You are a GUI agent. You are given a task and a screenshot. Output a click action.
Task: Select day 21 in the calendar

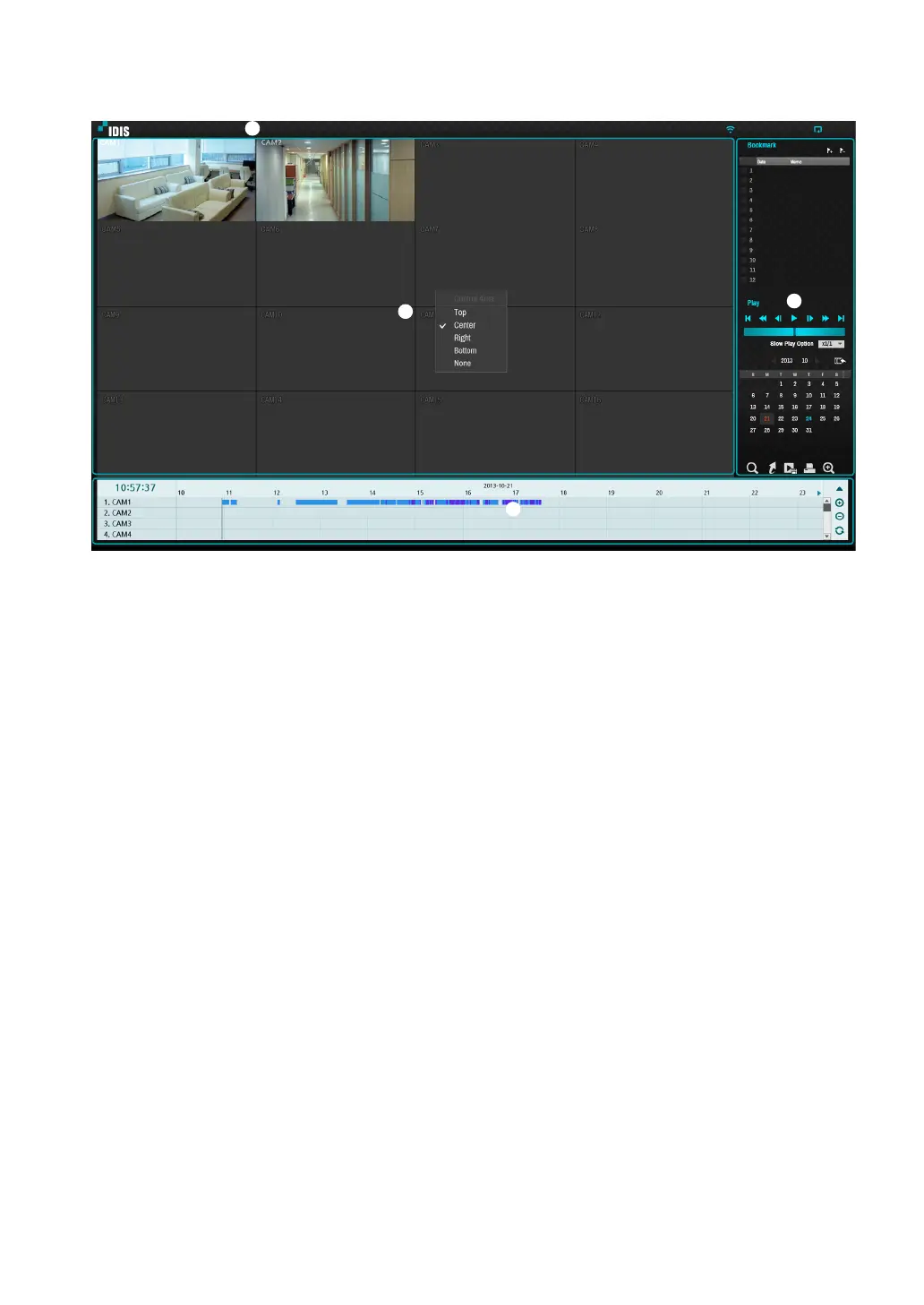click(x=767, y=418)
